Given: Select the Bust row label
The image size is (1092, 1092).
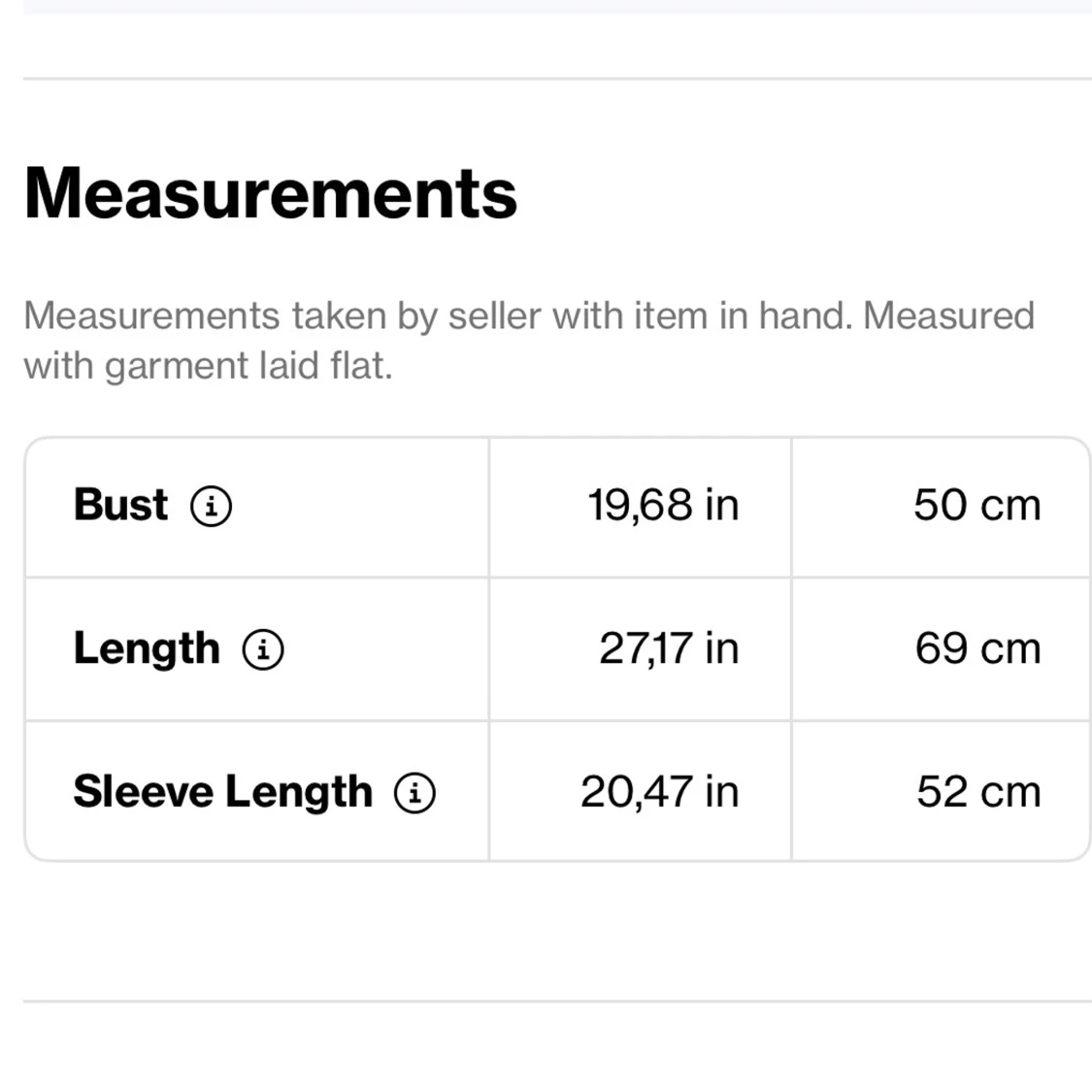Looking at the screenshot, I should click(120, 505).
